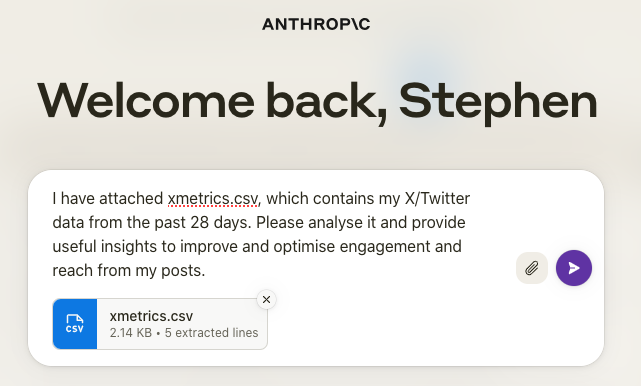Click the '2.14 KB' file size text

pos(131,333)
